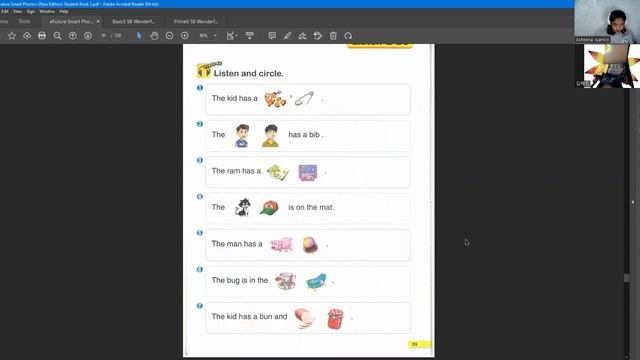Print the document using the printer icon
This screenshot has width=640, height=360.
[x=42, y=36]
